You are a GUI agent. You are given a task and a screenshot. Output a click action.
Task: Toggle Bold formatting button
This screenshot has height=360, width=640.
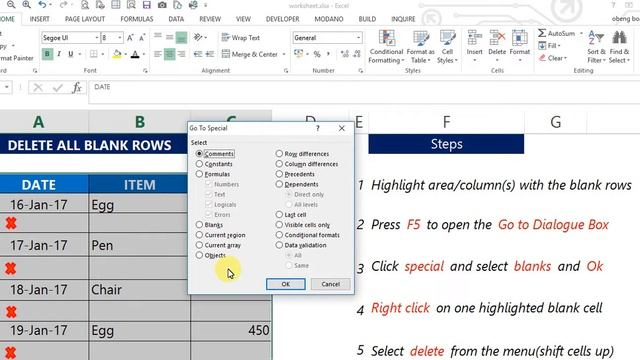[x=47, y=54]
